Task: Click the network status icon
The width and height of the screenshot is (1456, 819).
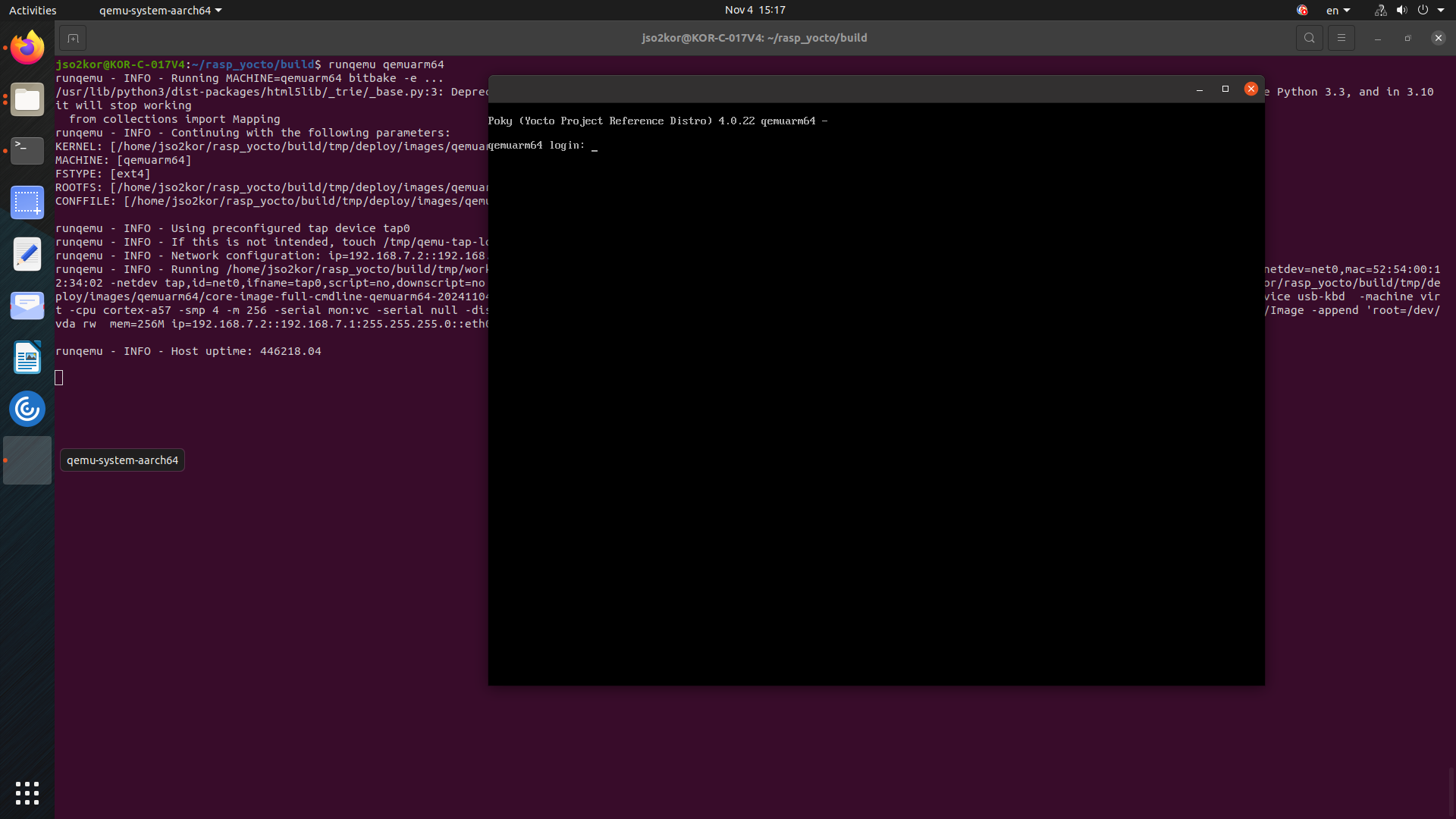Action: click(x=1380, y=10)
